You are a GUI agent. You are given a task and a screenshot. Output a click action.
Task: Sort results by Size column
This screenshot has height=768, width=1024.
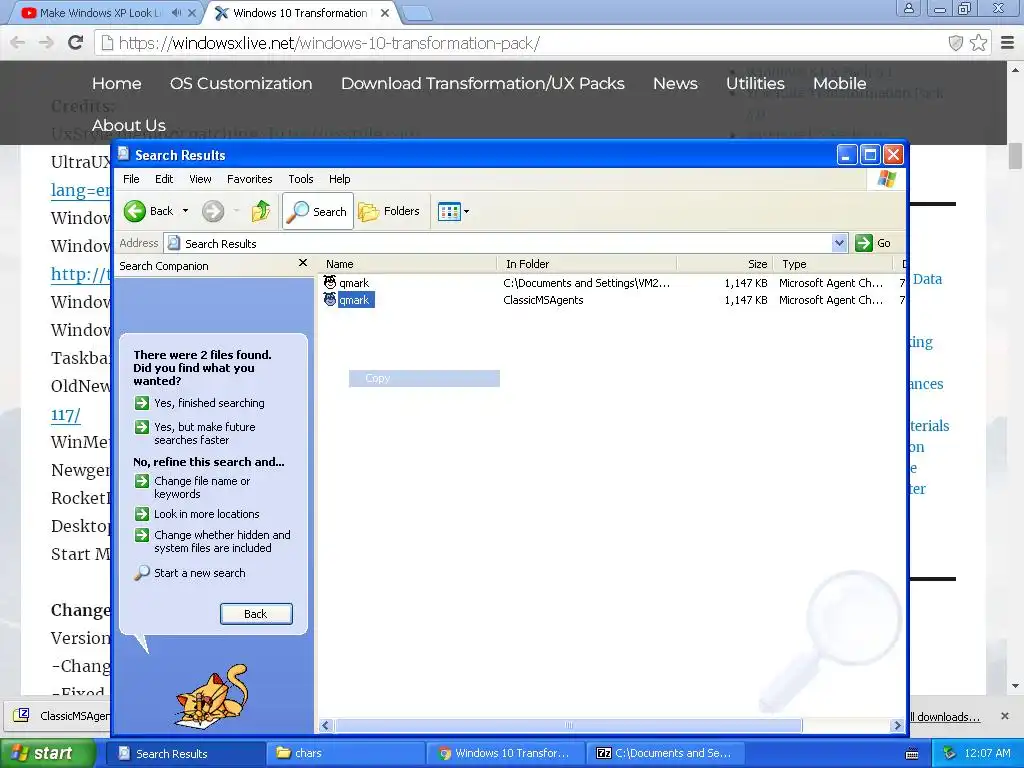(x=724, y=264)
